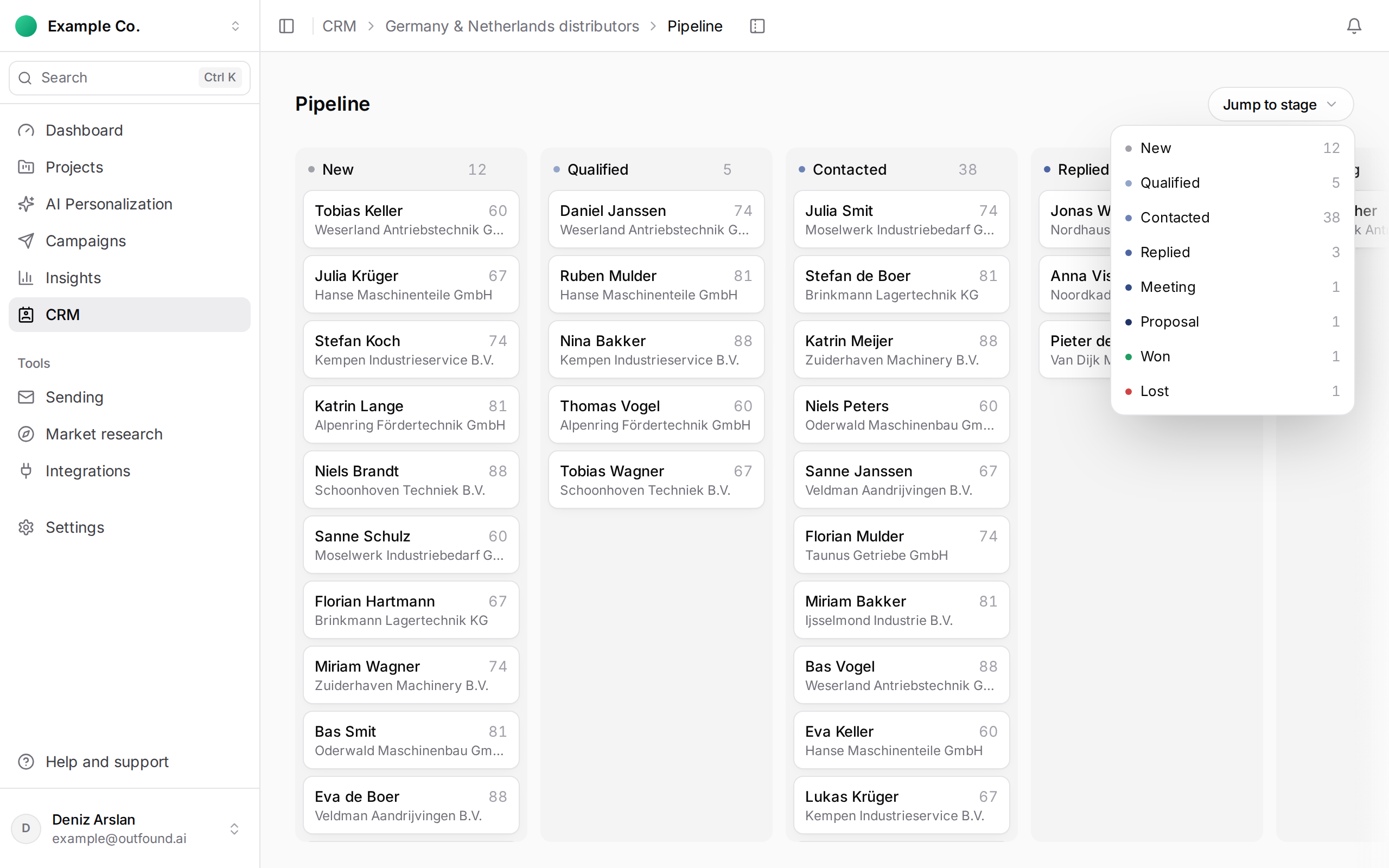Expand Deniz Arslan account menu
The image size is (1389, 868).
tap(234, 829)
